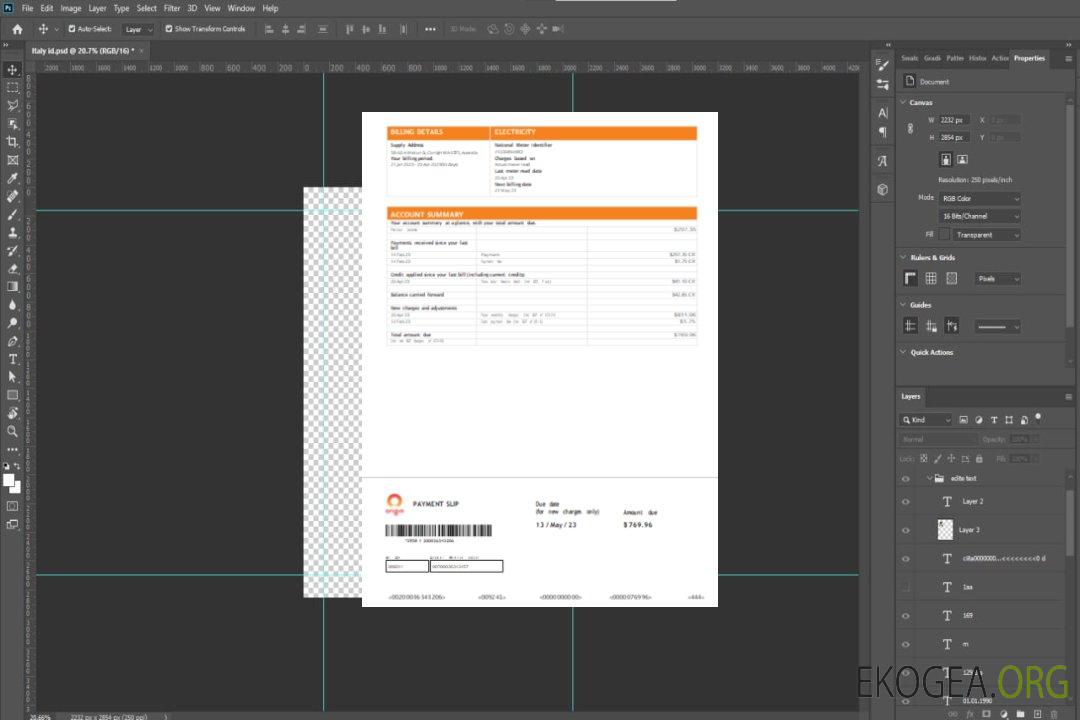
Task: Hide Layer 2 using its eye icon
Action: tap(906, 501)
